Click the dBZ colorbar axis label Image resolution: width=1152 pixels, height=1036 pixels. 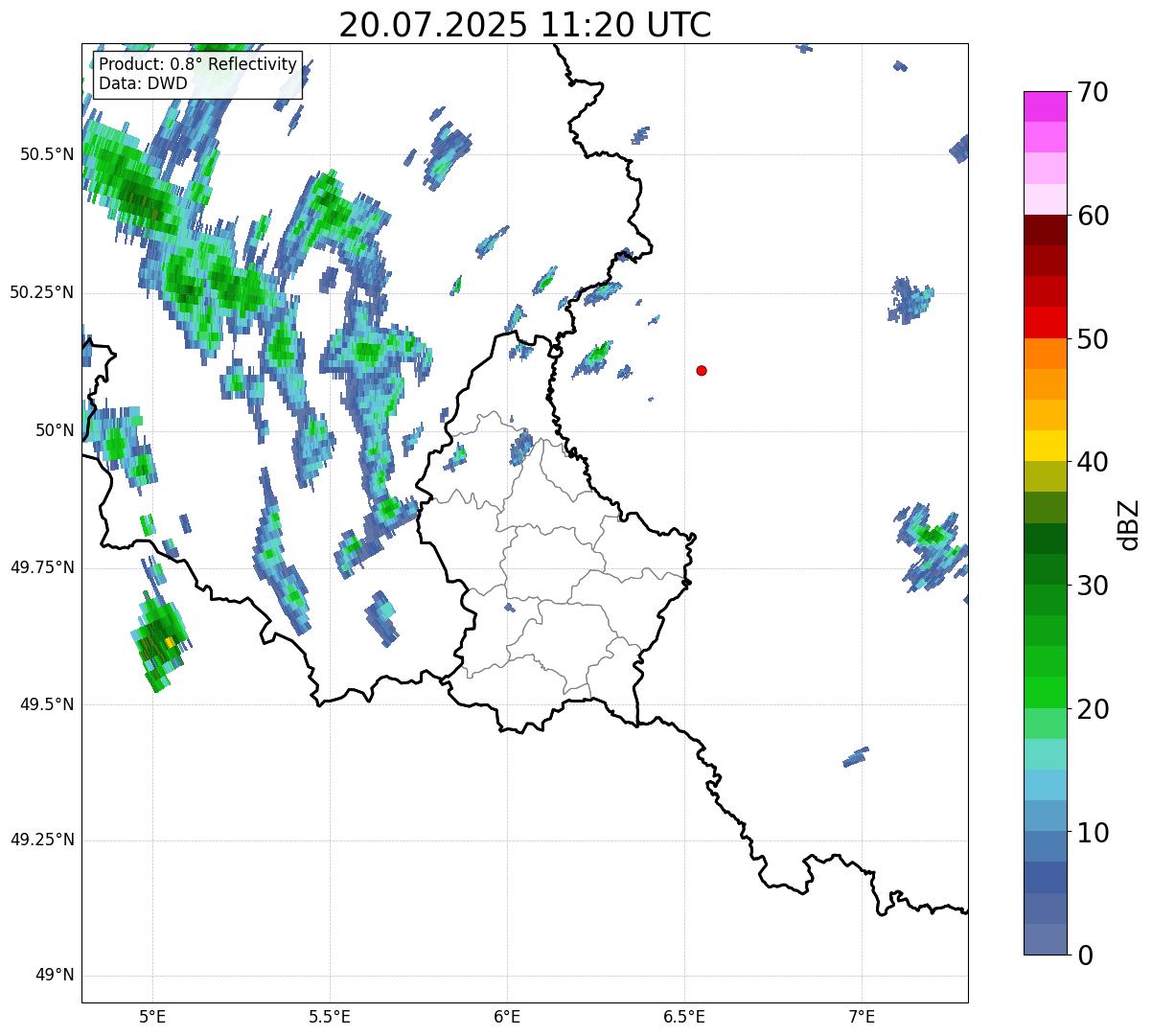pos(1129,524)
